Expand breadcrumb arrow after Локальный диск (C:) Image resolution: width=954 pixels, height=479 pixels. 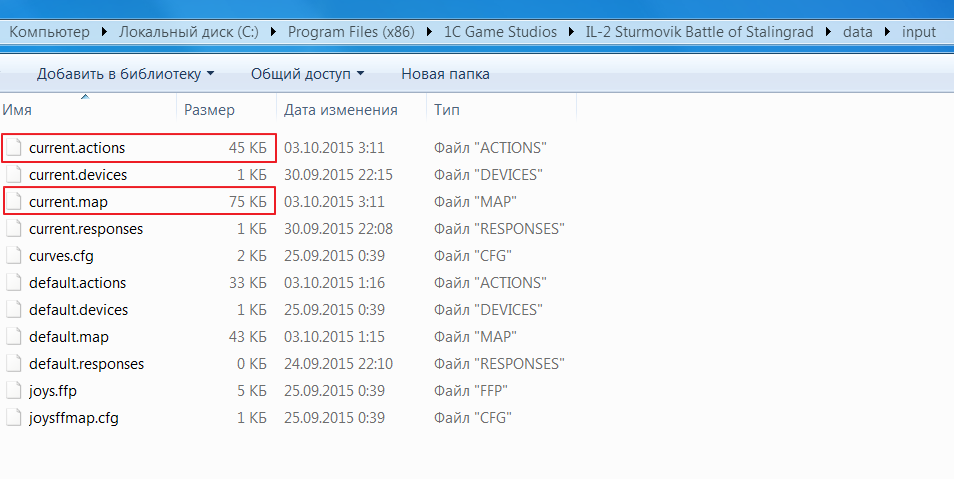point(273,32)
